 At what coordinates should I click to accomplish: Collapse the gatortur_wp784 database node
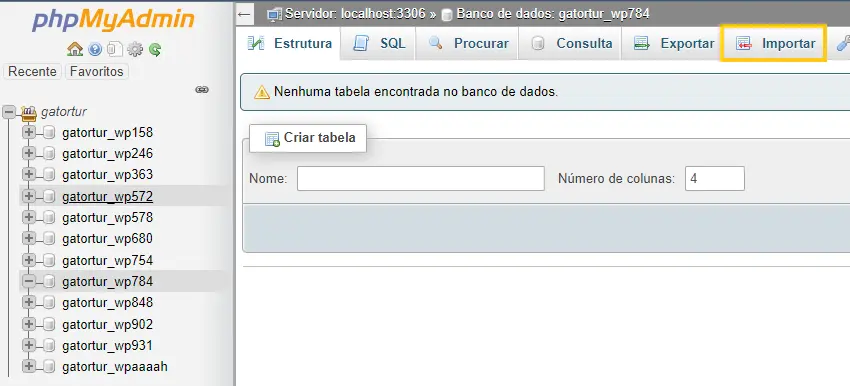tap(29, 281)
